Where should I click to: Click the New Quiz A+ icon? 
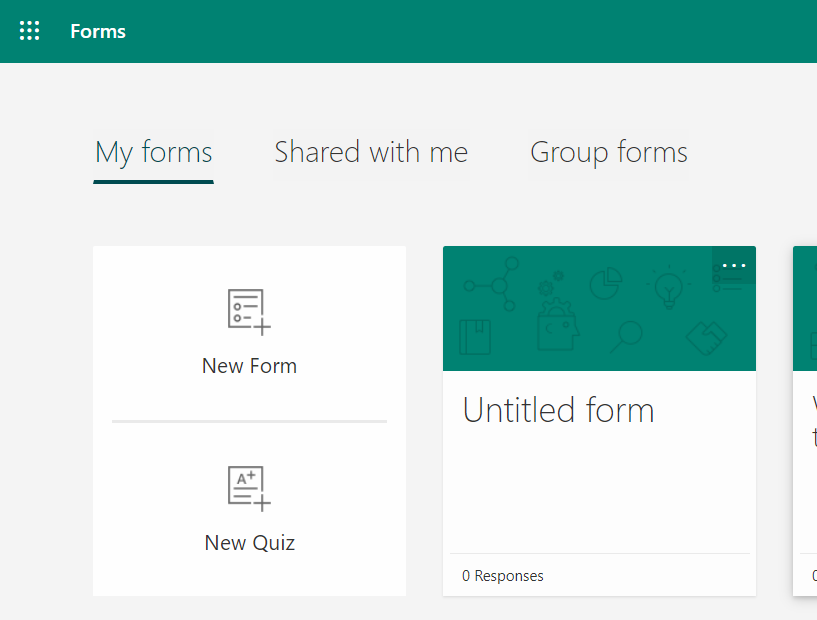pos(248,488)
